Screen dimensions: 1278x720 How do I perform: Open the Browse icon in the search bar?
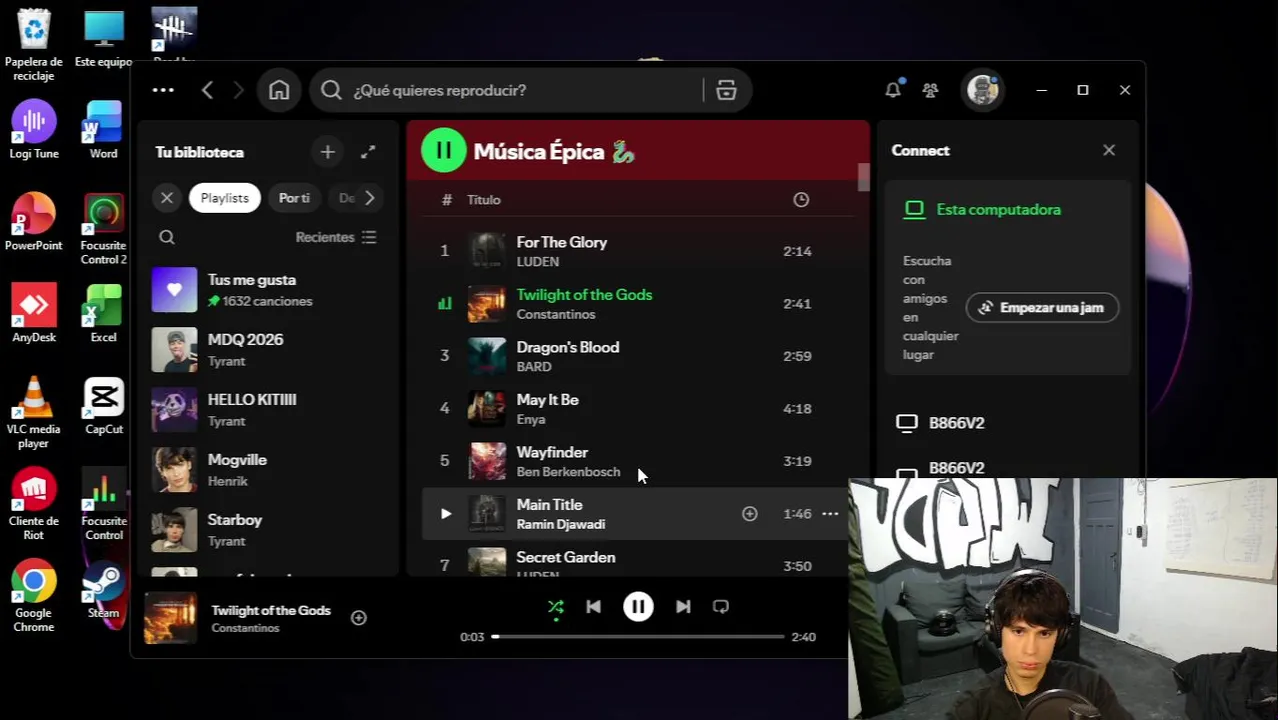click(x=726, y=90)
